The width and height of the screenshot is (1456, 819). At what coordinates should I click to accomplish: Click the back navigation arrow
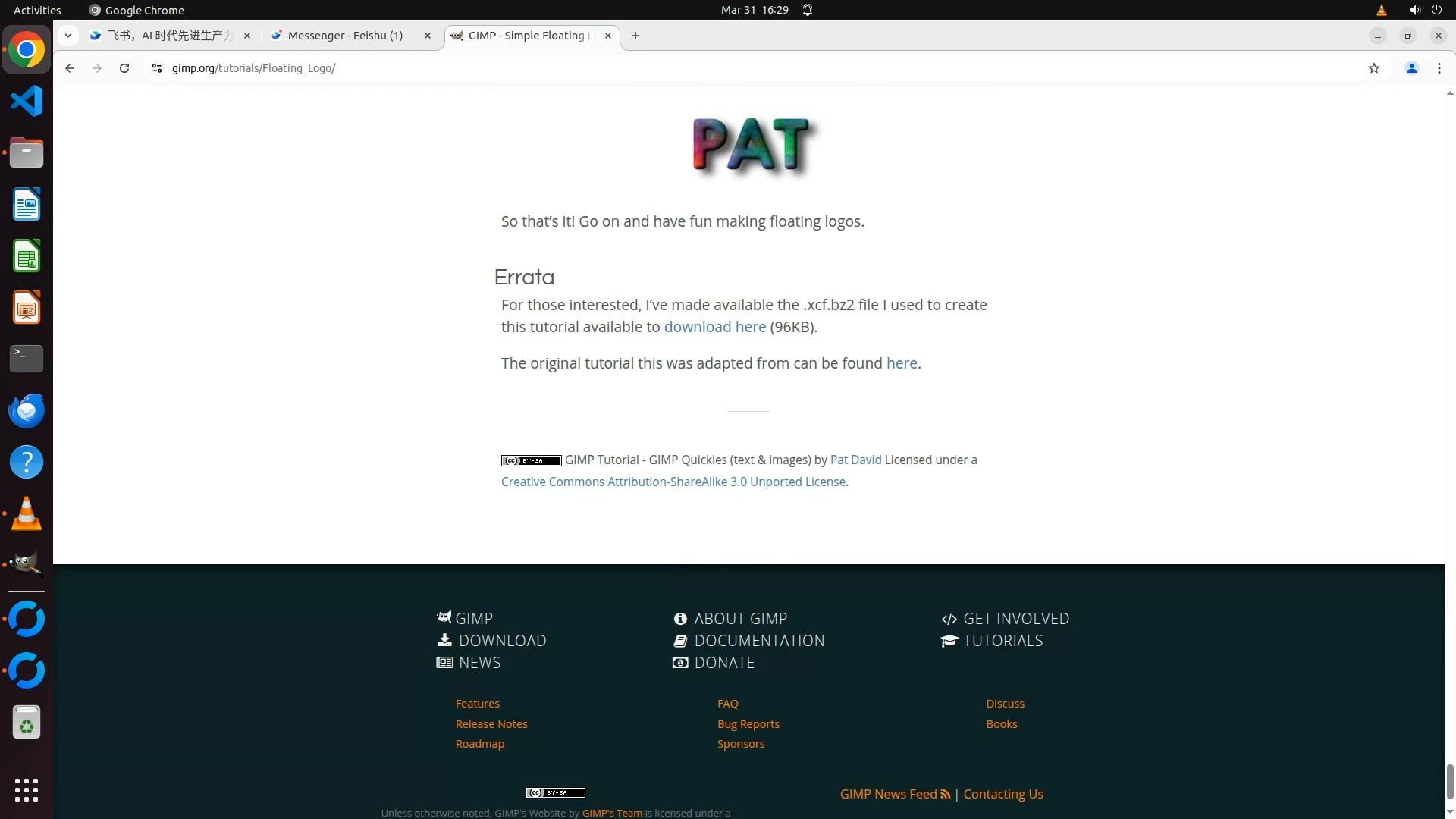[x=70, y=68]
